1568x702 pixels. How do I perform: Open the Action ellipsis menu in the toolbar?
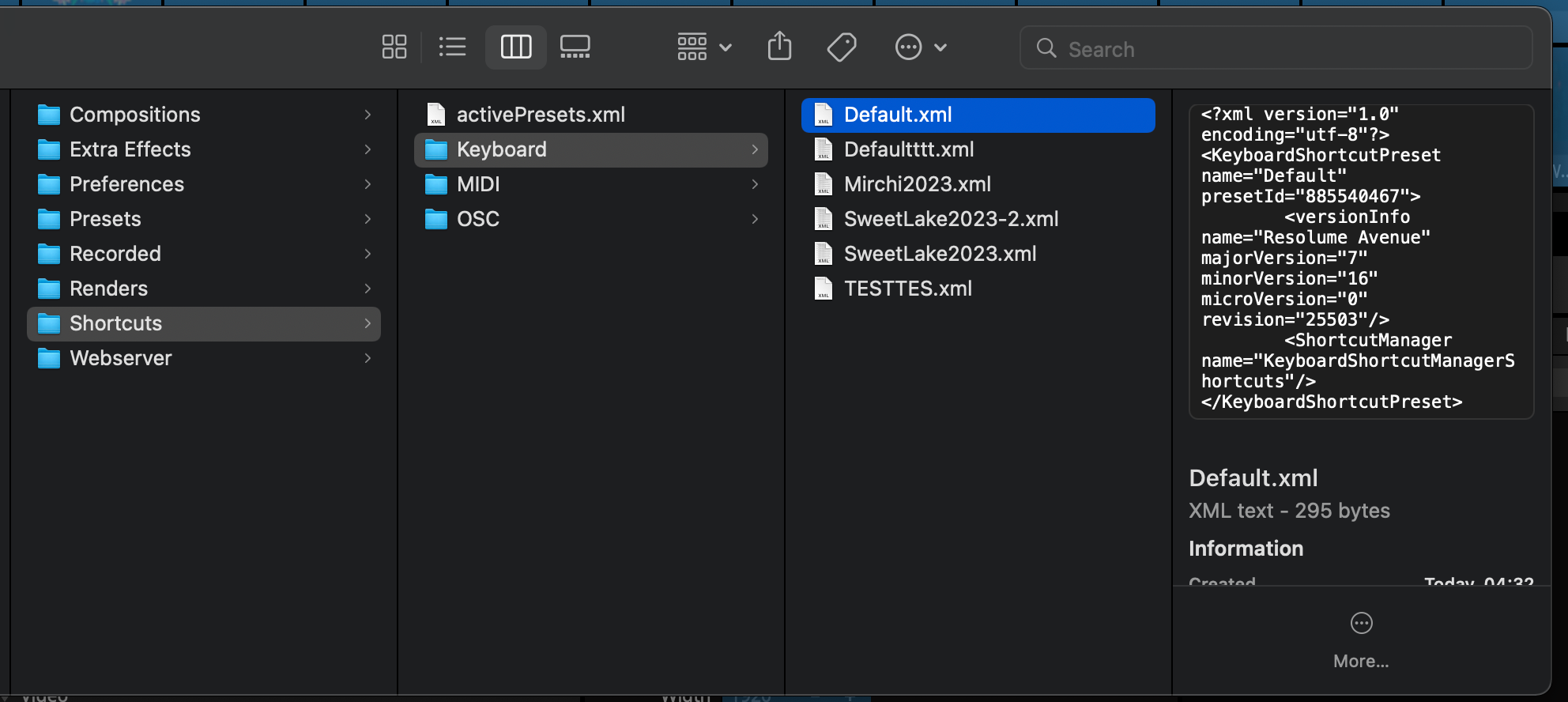click(919, 47)
